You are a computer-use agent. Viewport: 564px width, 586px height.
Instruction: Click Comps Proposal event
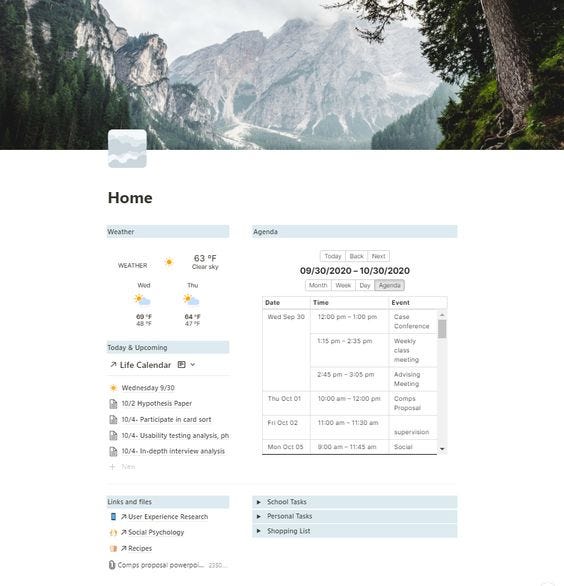point(407,403)
